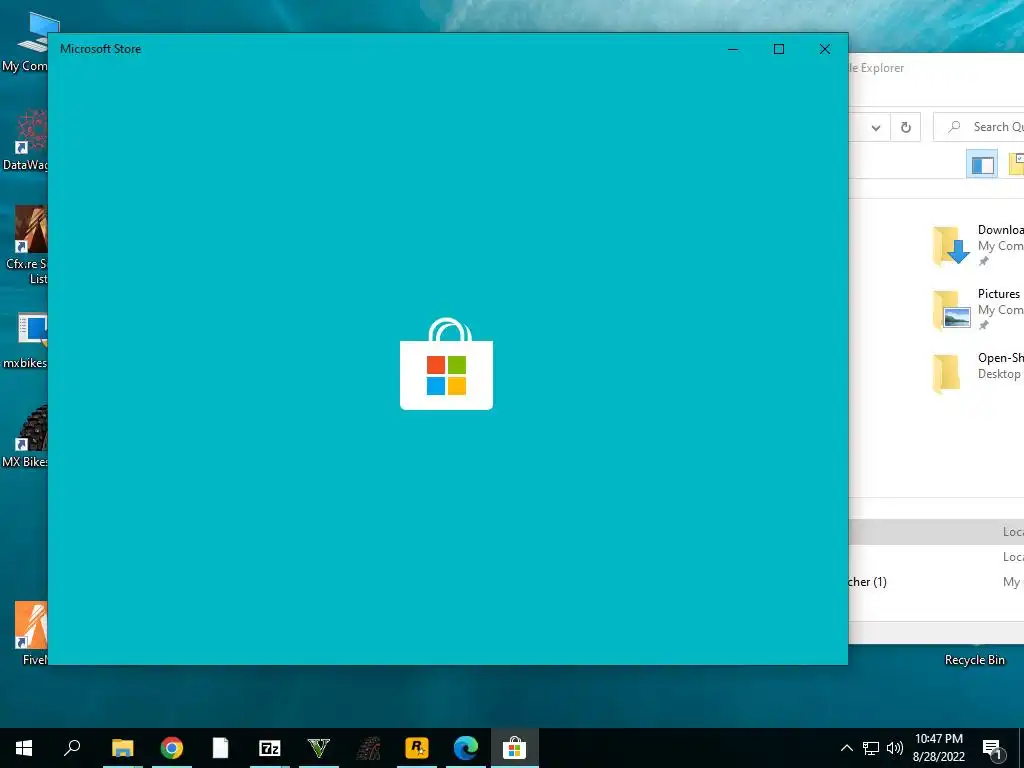Open the volume speaker tray icon
Image resolution: width=1024 pixels, height=768 pixels.
click(x=895, y=748)
